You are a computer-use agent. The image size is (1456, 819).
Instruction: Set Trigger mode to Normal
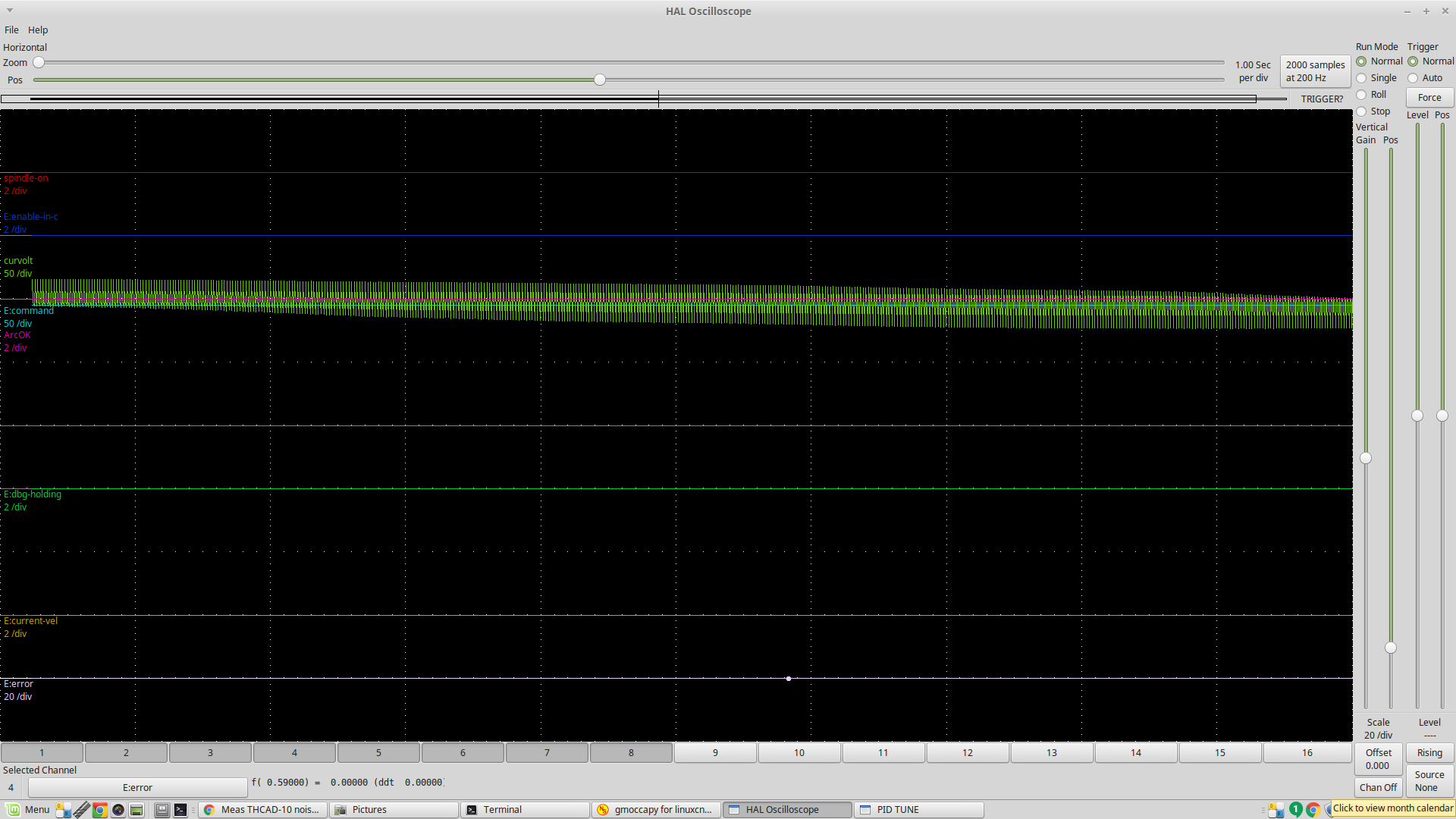(x=1431, y=61)
